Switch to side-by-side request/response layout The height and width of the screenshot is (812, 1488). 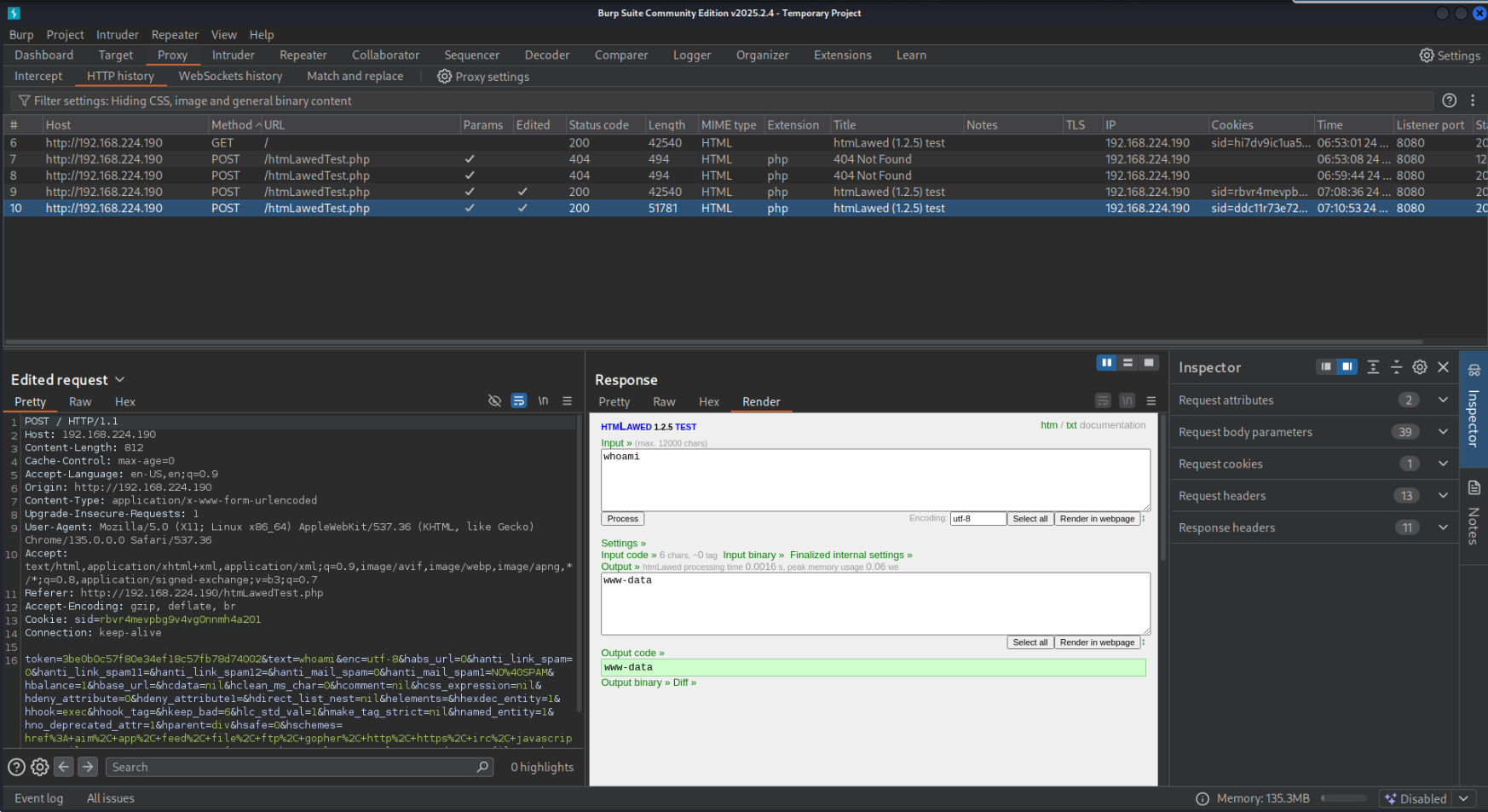[1106, 363]
